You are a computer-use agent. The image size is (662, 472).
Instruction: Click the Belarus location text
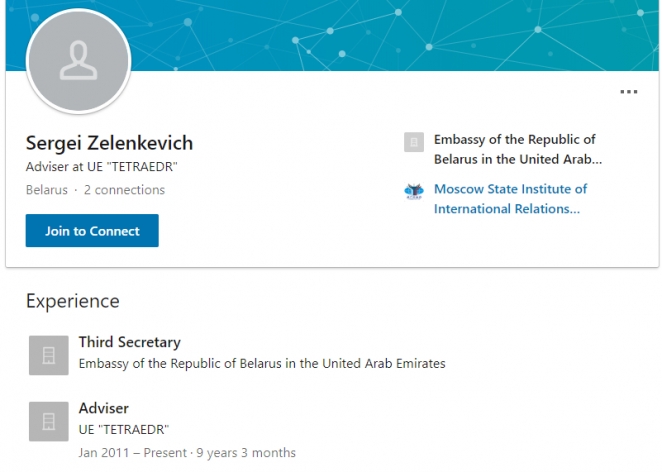click(x=47, y=190)
